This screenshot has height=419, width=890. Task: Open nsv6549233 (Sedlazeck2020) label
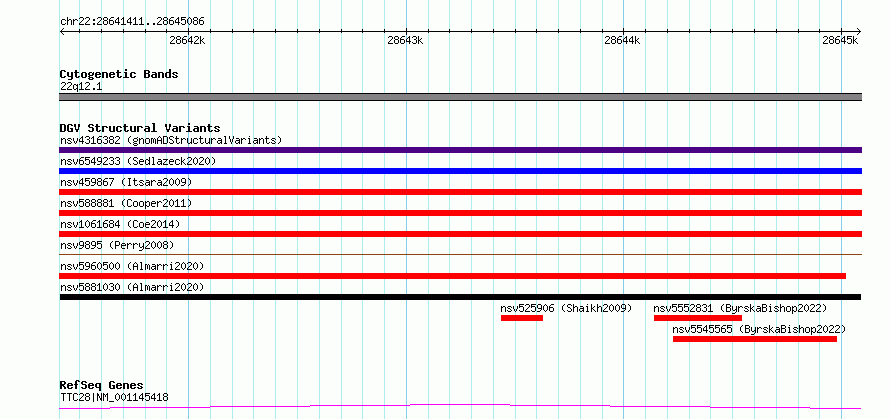(x=138, y=161)
